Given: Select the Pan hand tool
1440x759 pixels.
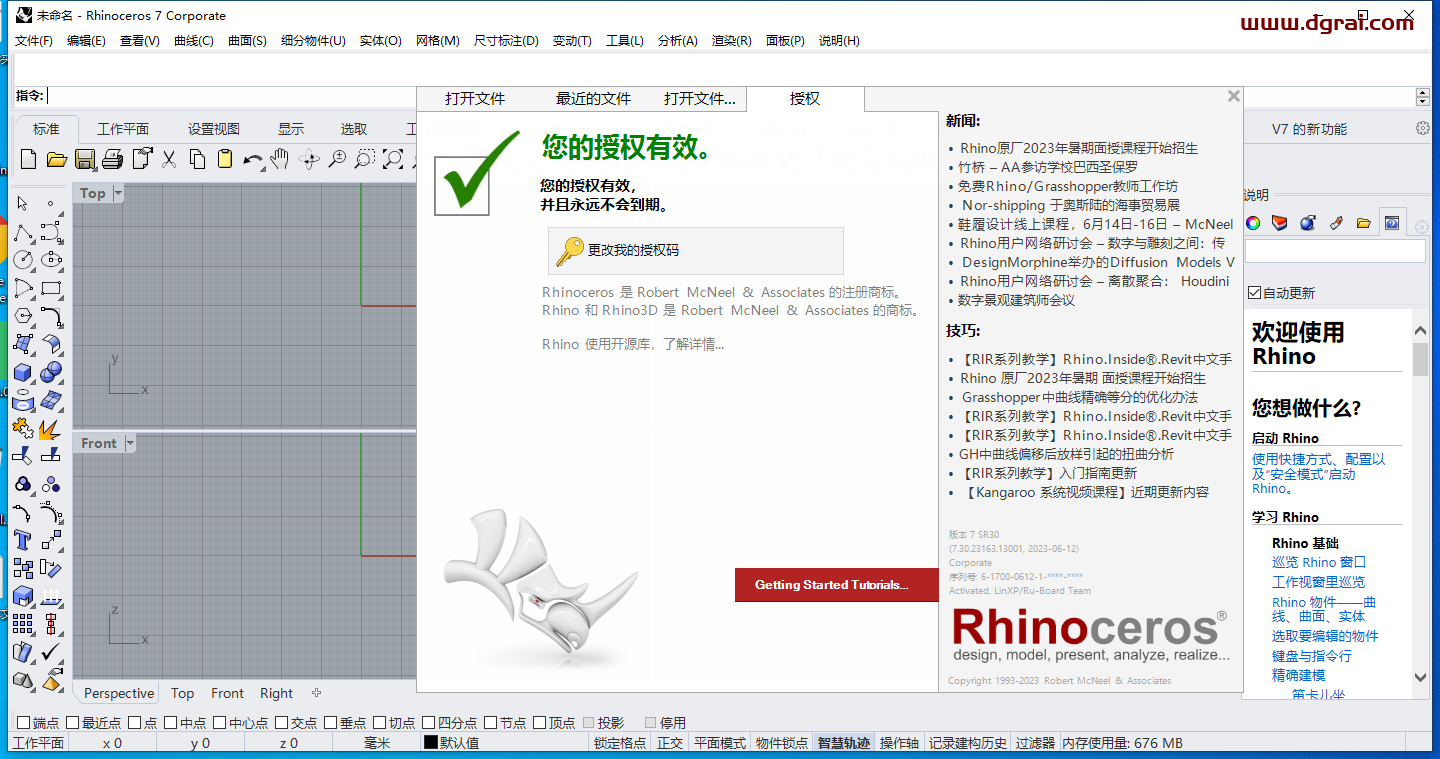Looking at the screenshot, I should [281, 159].
